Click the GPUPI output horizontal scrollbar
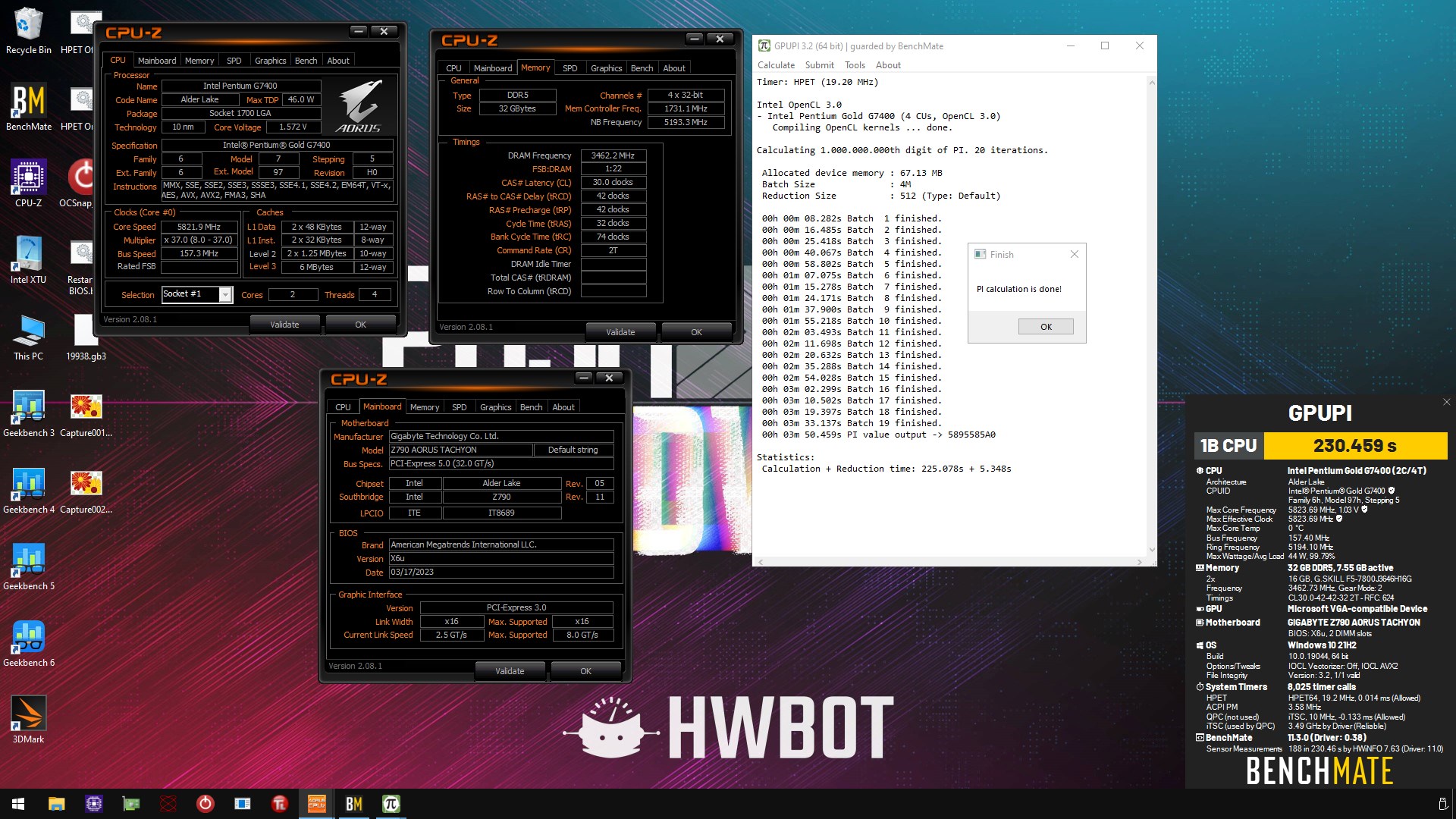Image resolution: width=1456 pixels, height=819 pixels. 949,562
